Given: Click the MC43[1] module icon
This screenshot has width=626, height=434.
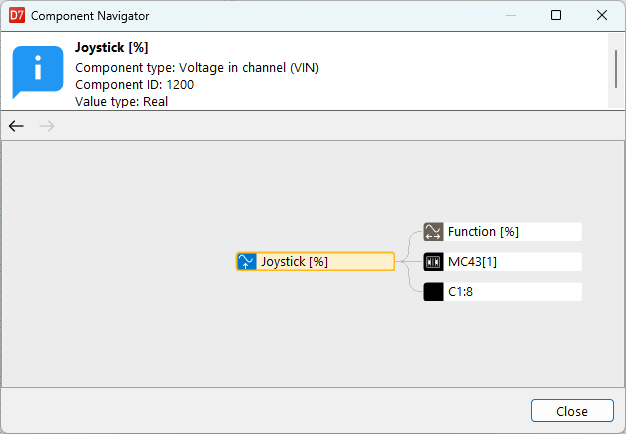Looking at the screenshot, I should click(433, 262).
